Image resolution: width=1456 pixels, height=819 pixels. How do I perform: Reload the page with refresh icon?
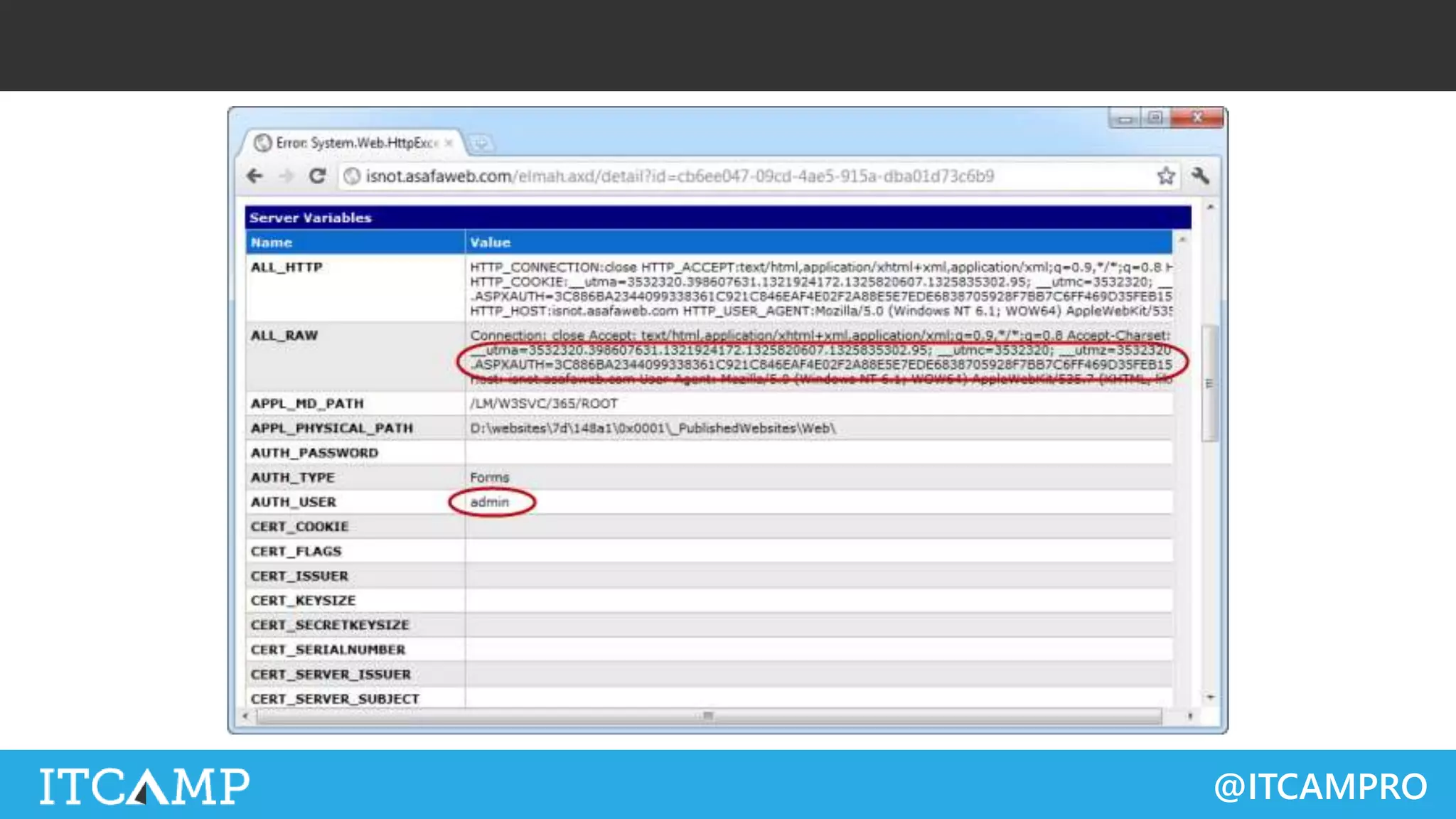click(x=318, y=176)
